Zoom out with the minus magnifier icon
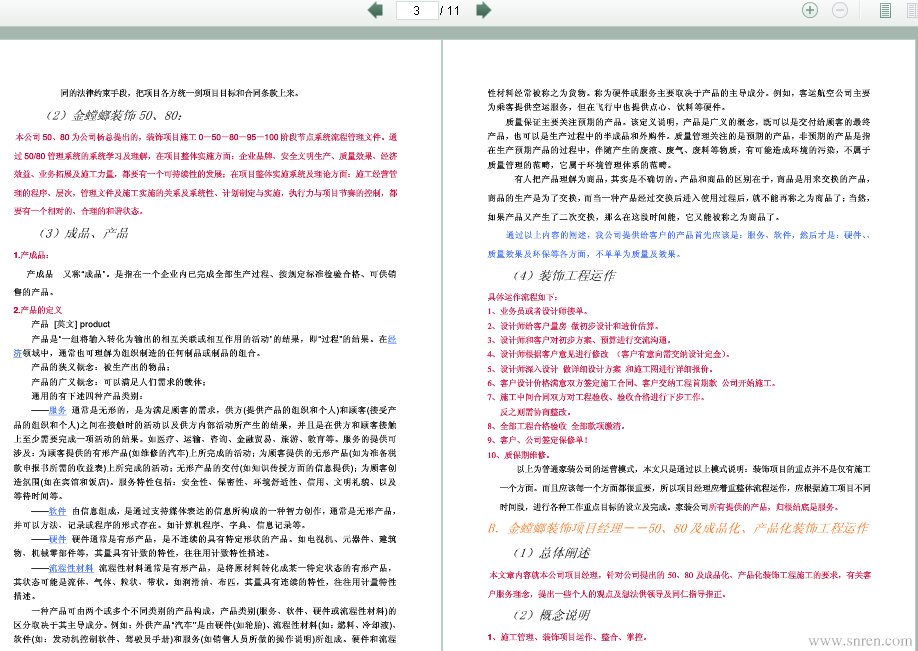918x651 pixels. (x=840, y=10)
